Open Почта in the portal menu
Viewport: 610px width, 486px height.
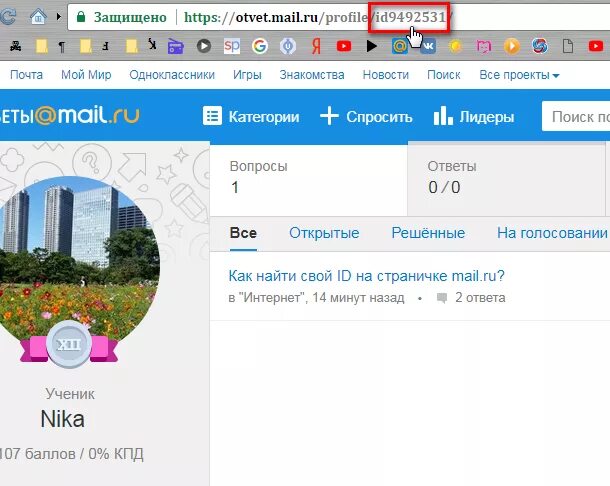(26, 75)
